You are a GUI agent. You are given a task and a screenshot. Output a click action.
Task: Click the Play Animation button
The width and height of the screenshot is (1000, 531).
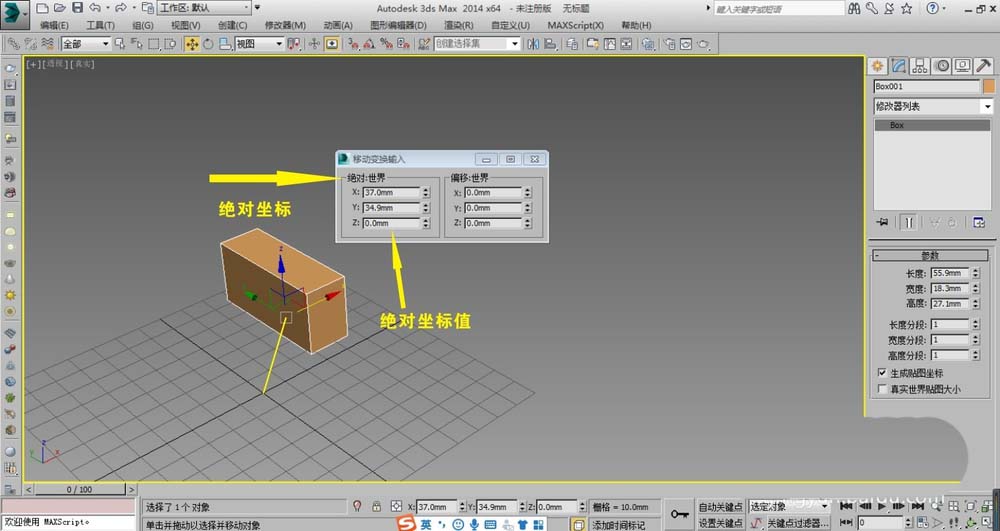click(882, 506)
